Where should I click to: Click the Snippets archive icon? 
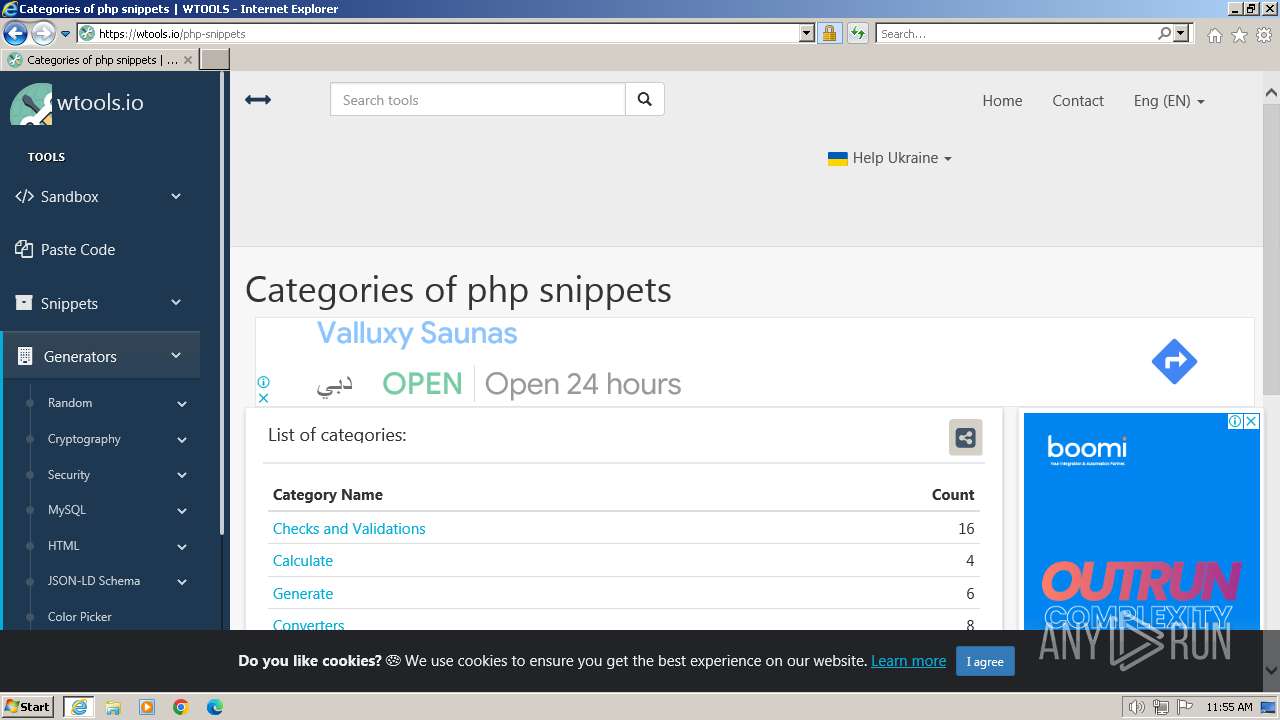pos(24,303)
